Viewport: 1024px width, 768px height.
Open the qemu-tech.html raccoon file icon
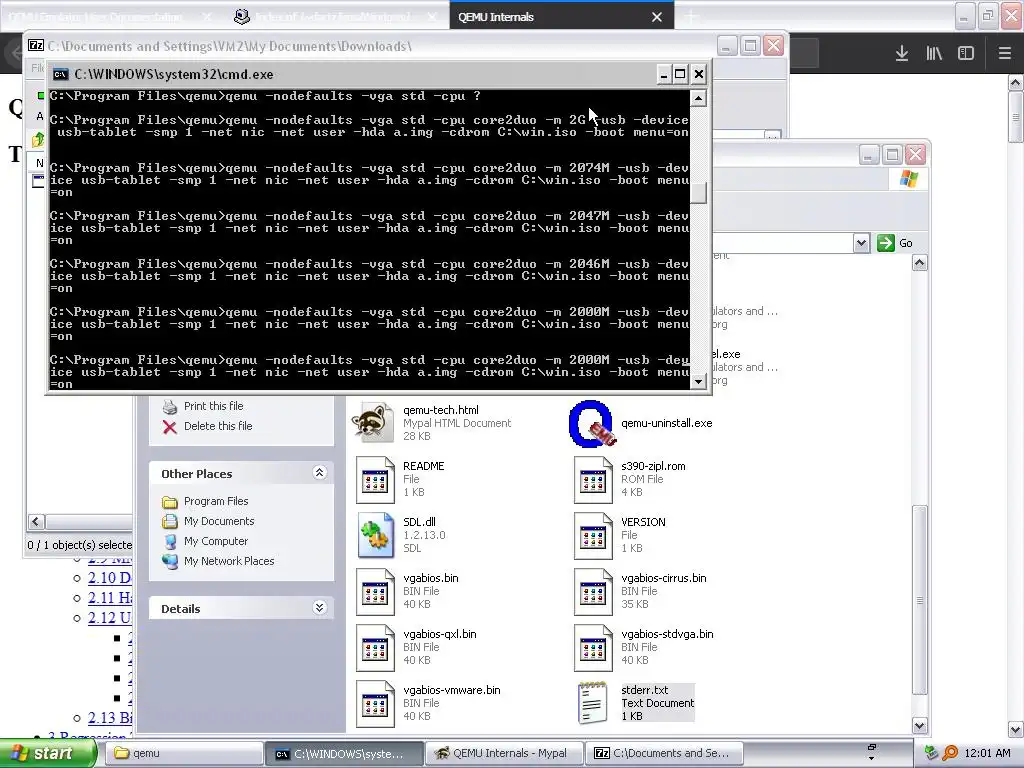pos(373,423)
